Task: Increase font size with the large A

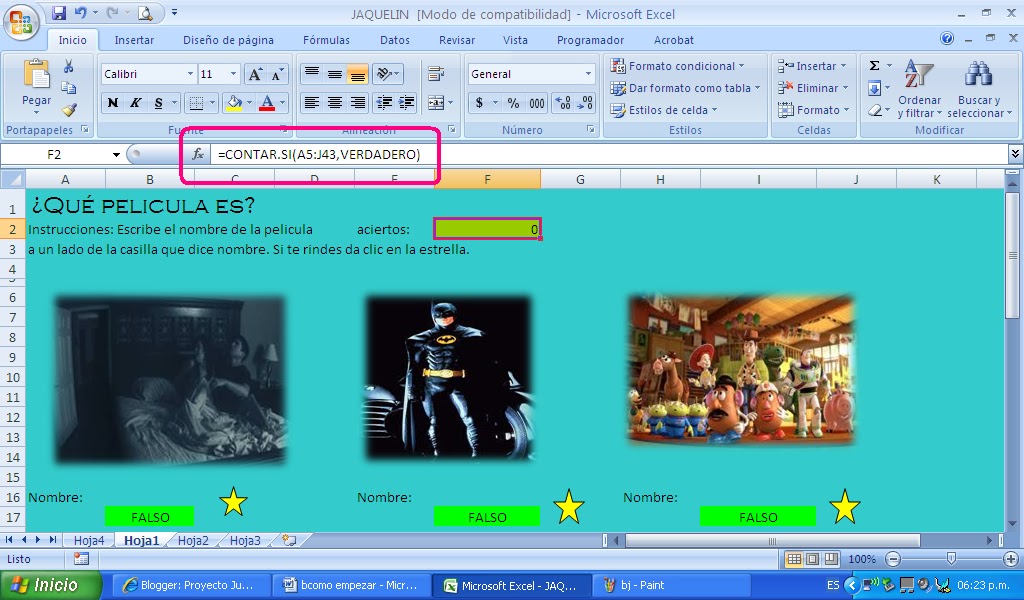Action: pyautogui.click(x=255, y=74)
